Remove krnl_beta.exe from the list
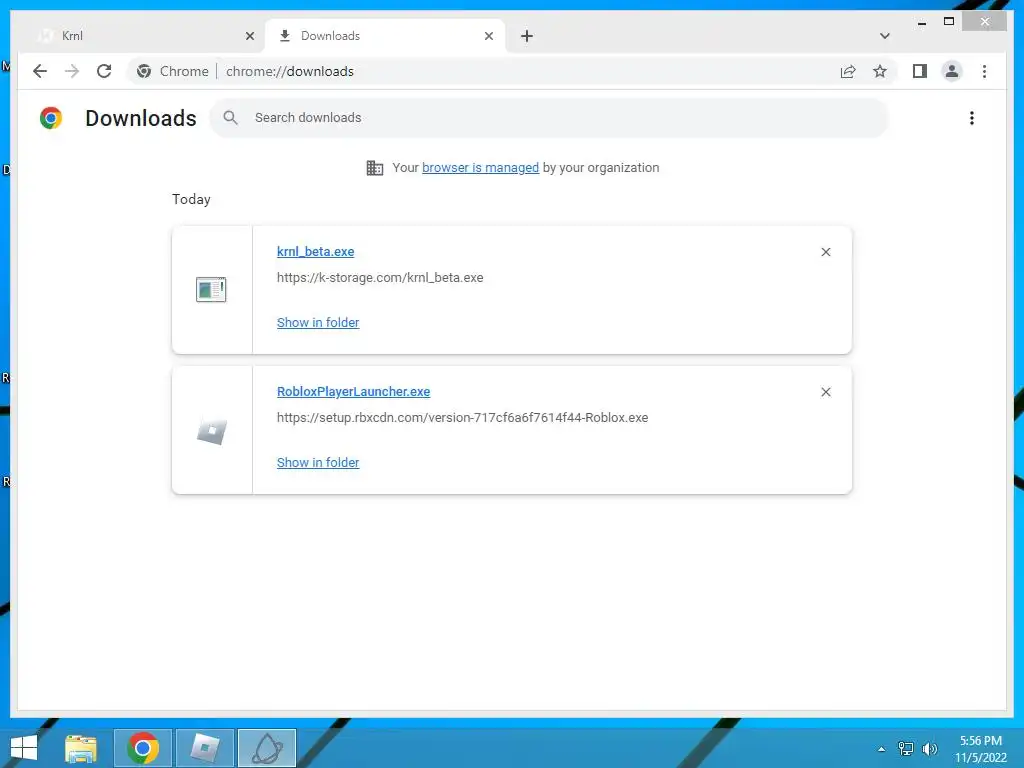This screenshot has width=1024, height=768. (825, 252)
